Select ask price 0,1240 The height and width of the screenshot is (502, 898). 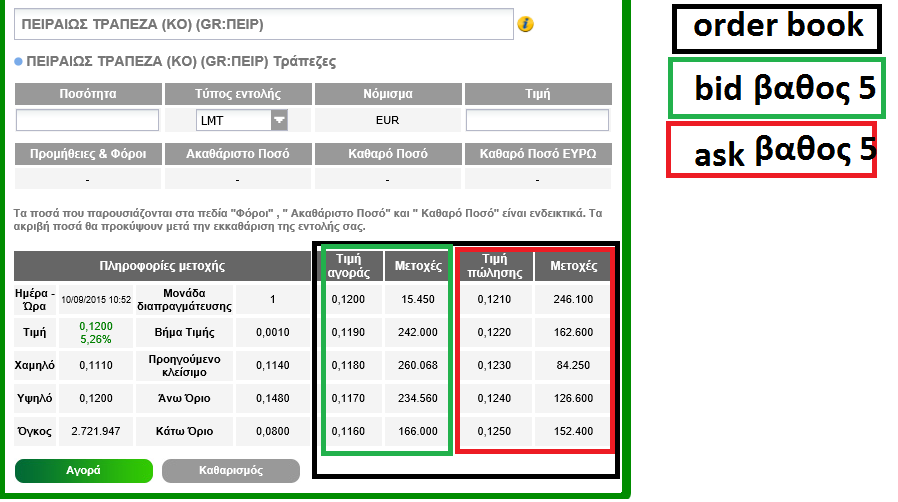(x=494, y=398)
